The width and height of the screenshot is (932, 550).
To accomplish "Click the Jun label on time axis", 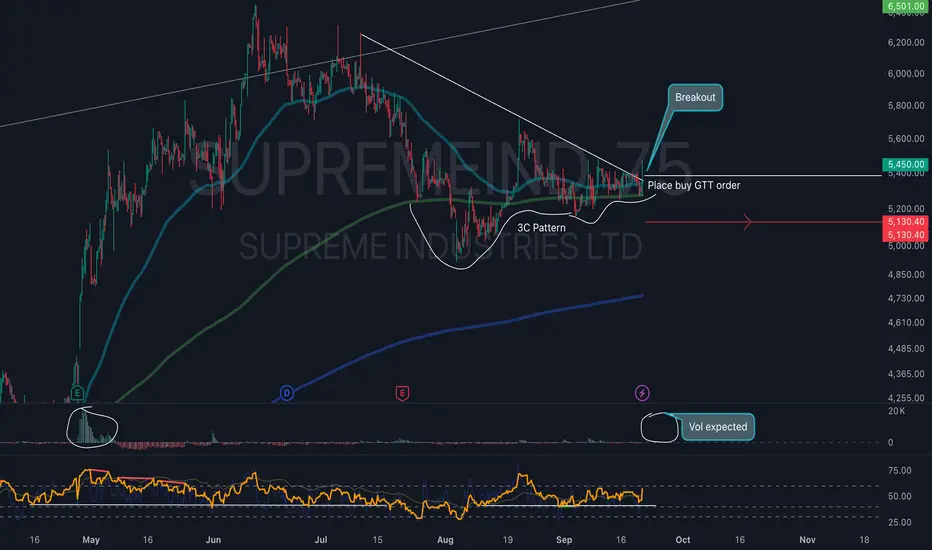I will (213, 540).
